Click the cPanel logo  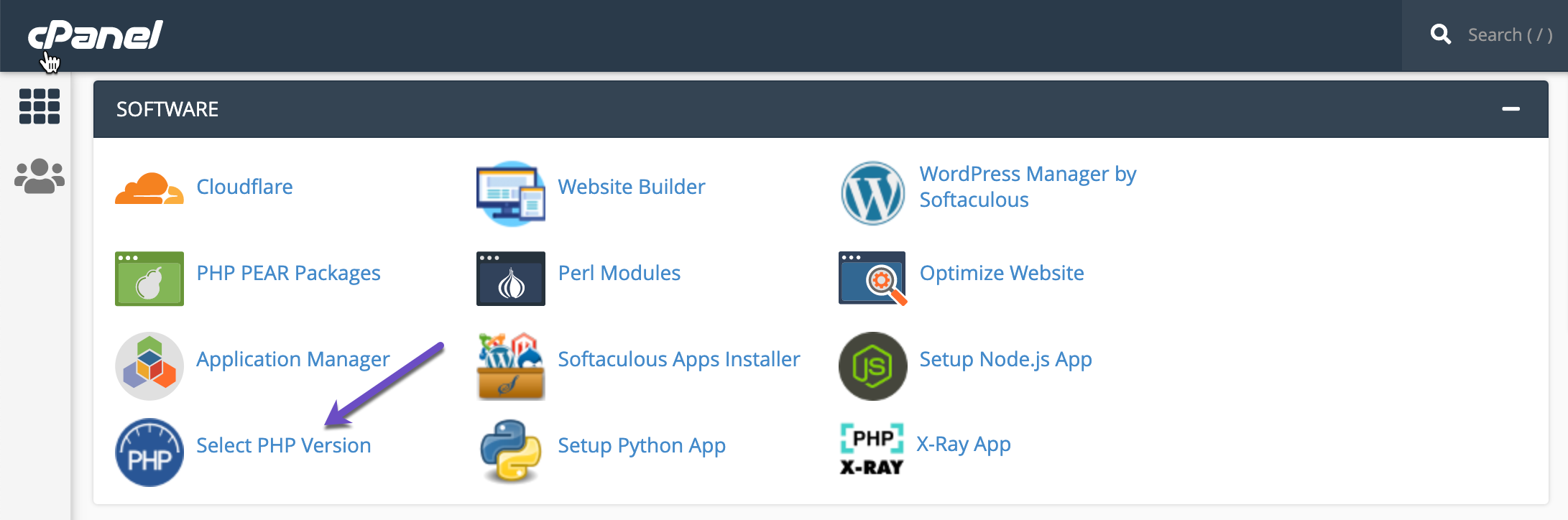(96, 34)
